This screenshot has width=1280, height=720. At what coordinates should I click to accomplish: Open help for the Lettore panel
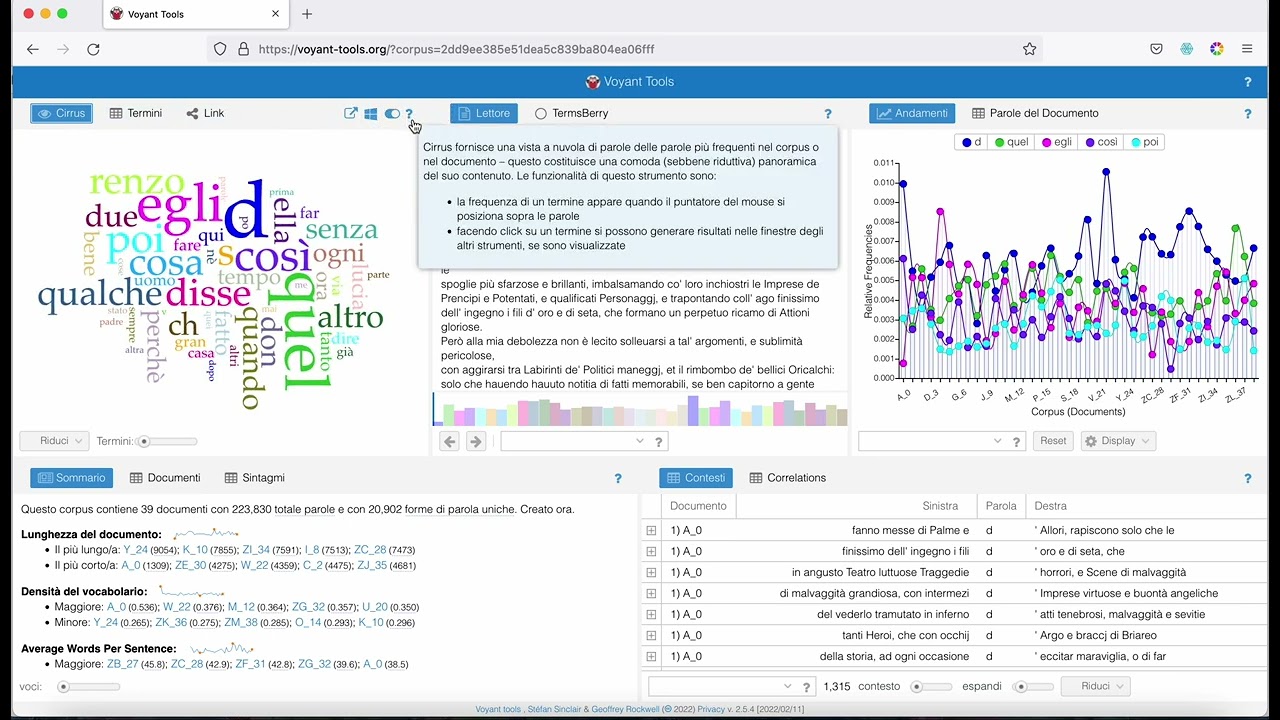pyautogui.click(x=827, y=114)
